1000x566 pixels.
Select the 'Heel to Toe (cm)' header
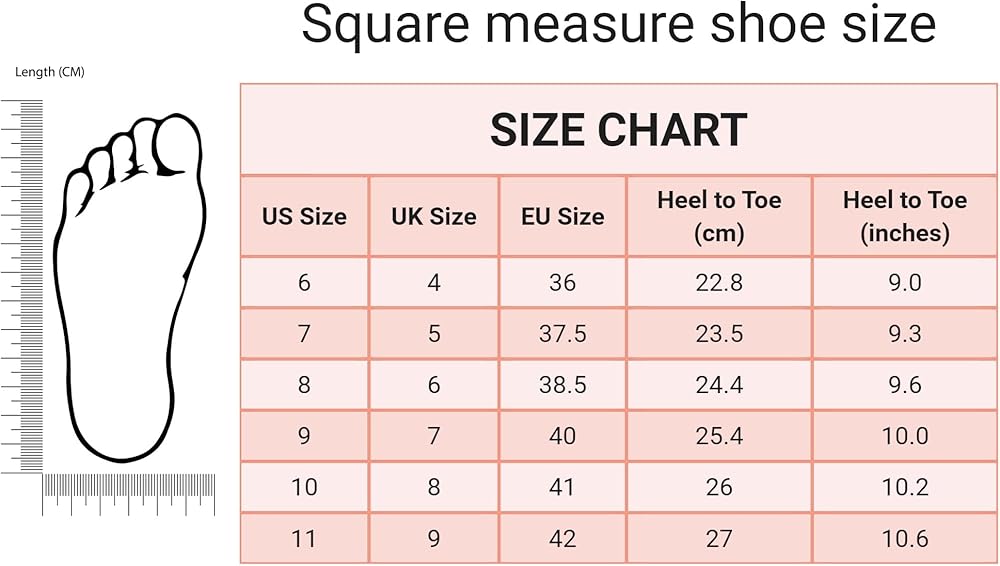coord(719,216)
